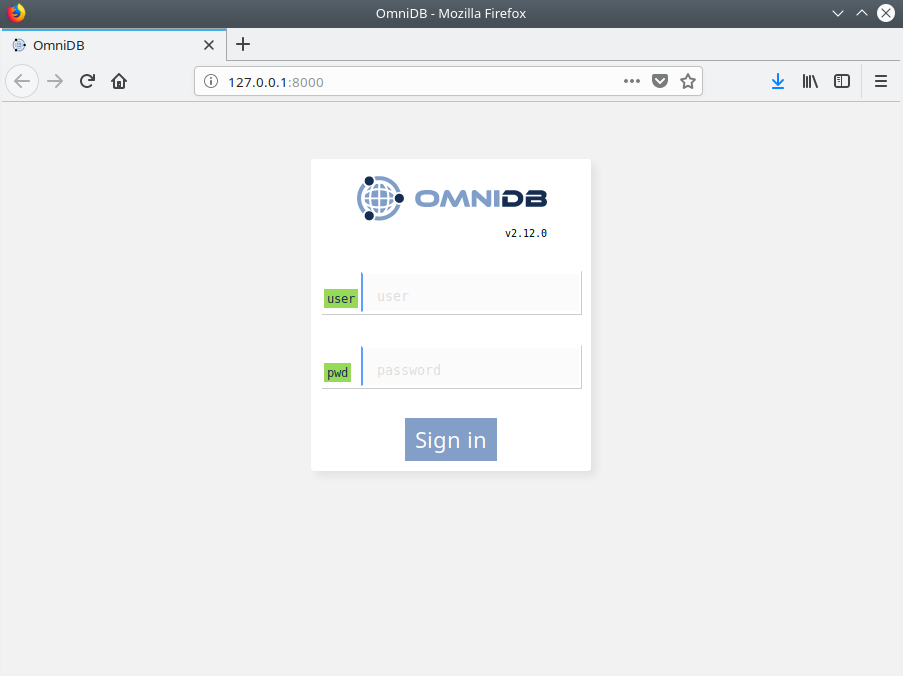Bookmark this page with star icon
The image size is (903, 676).
(688, 82)
